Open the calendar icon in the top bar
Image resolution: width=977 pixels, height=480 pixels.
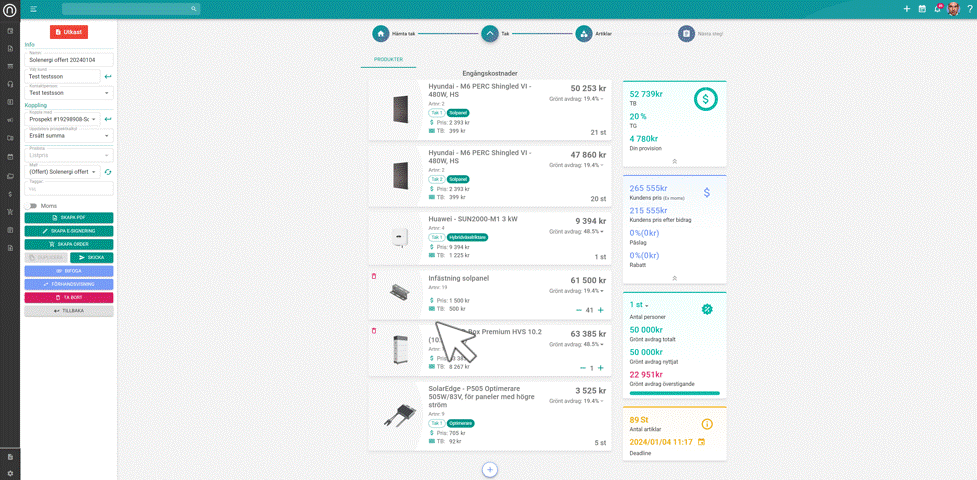(922, 9)
